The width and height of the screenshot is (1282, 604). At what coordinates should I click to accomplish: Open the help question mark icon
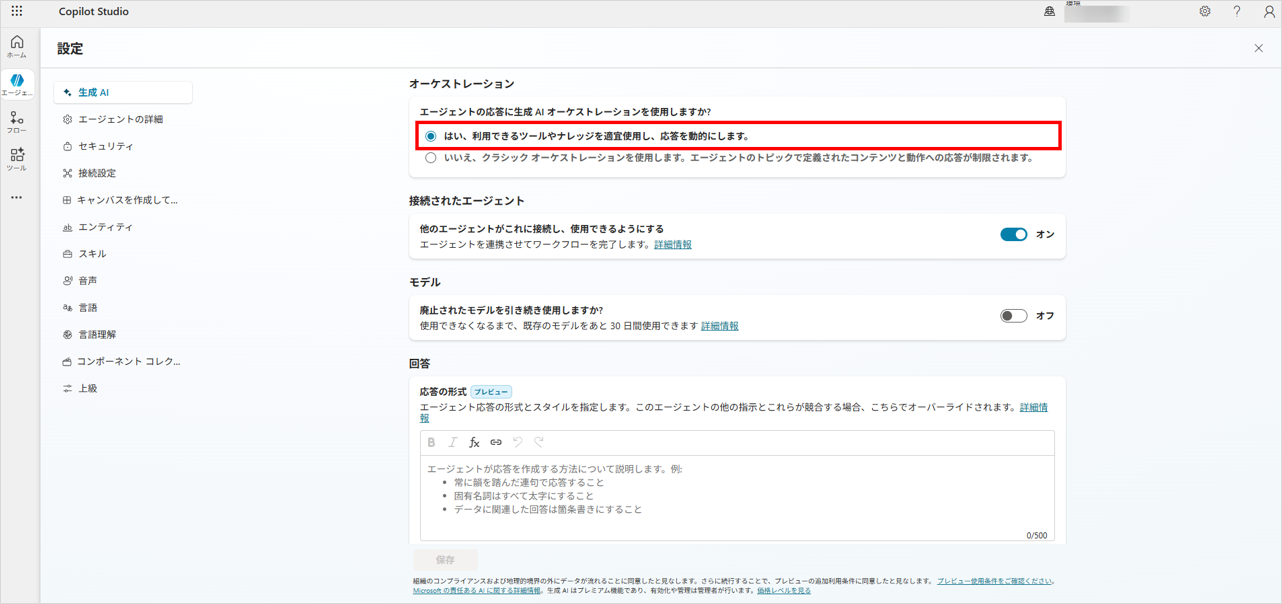1237,12
